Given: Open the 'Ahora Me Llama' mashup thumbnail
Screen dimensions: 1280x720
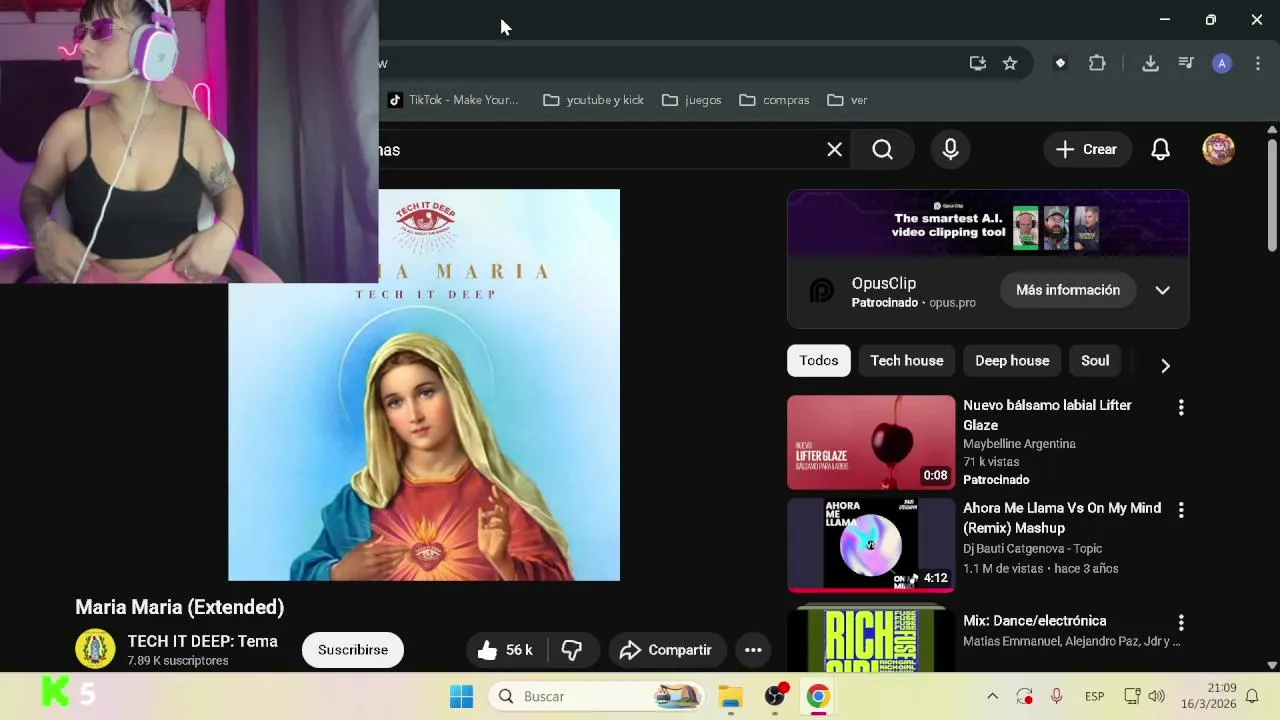Looking at the screenshot, I should coord(871,545).
